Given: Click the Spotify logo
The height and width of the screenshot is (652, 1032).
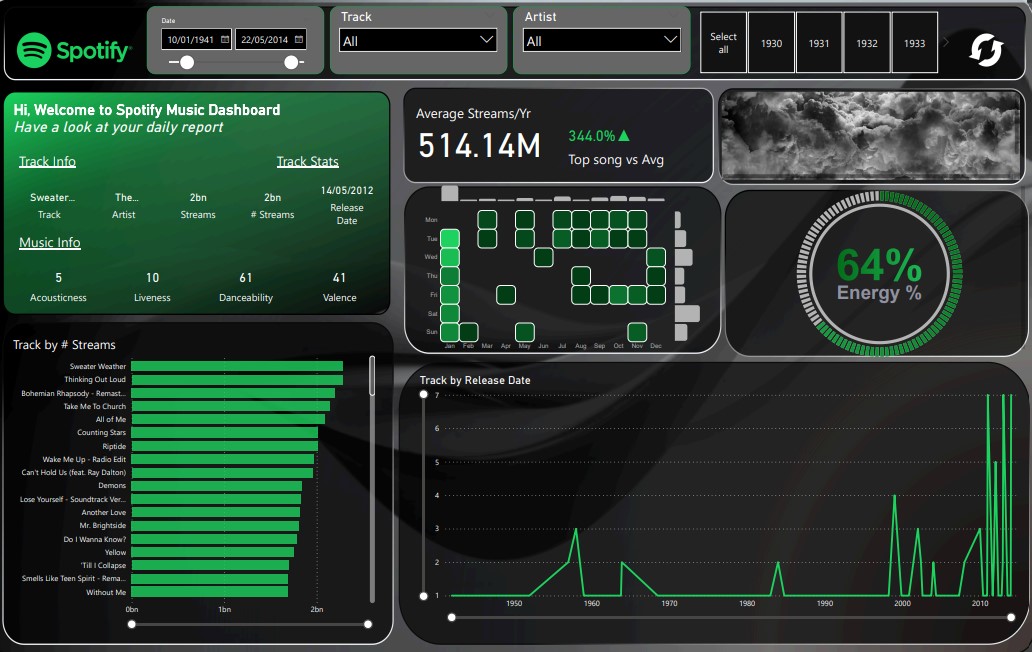Looking at the screenshot, I should 74,50.
